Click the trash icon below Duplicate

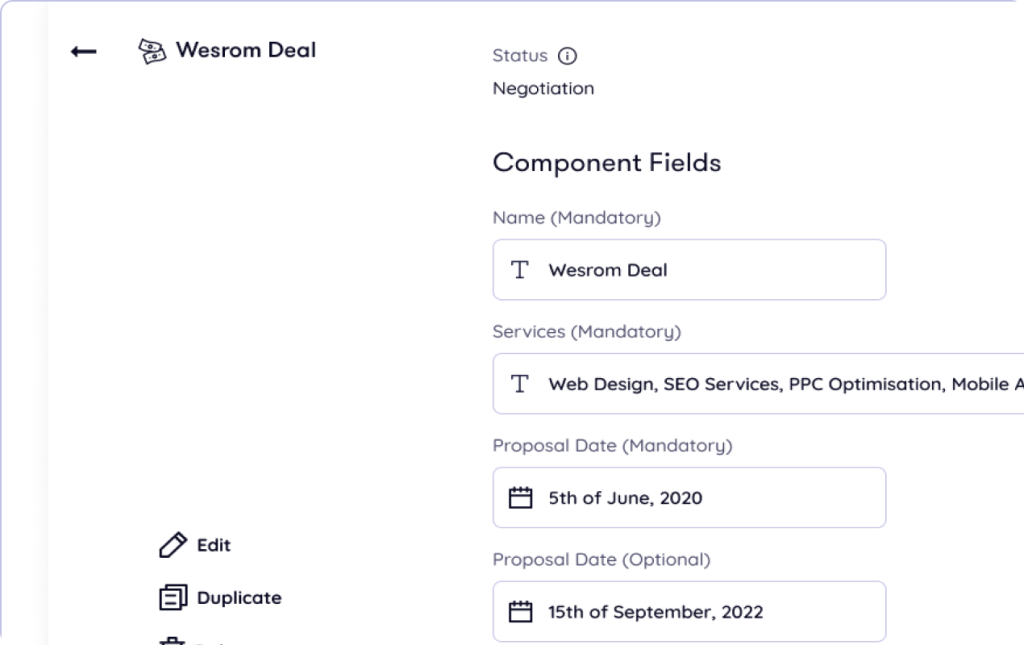170,641
